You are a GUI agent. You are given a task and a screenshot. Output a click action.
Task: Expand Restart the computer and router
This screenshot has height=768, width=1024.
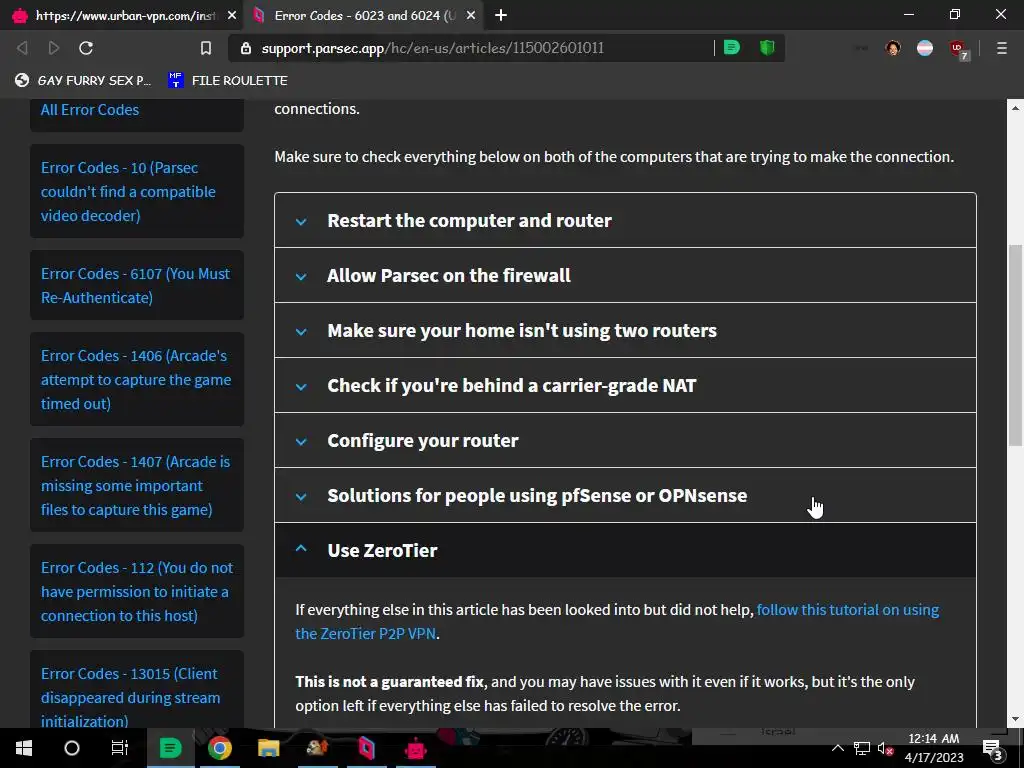[625, 220]
